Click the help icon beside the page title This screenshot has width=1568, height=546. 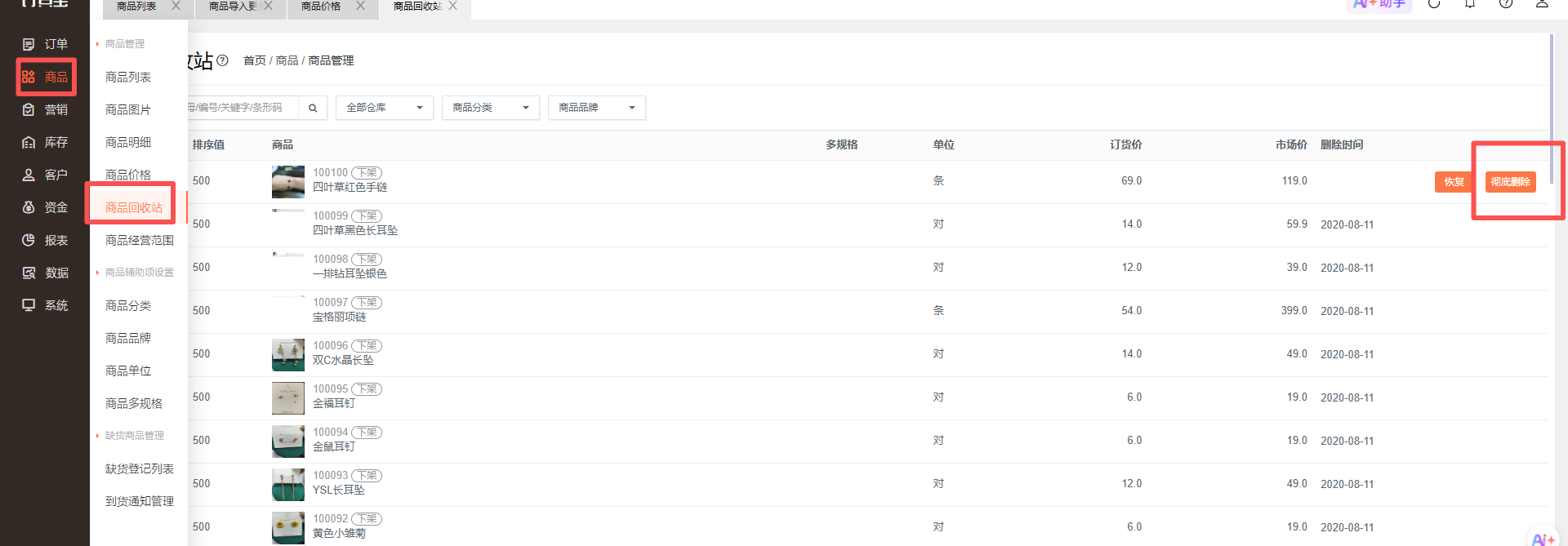[x=222, y=60]
